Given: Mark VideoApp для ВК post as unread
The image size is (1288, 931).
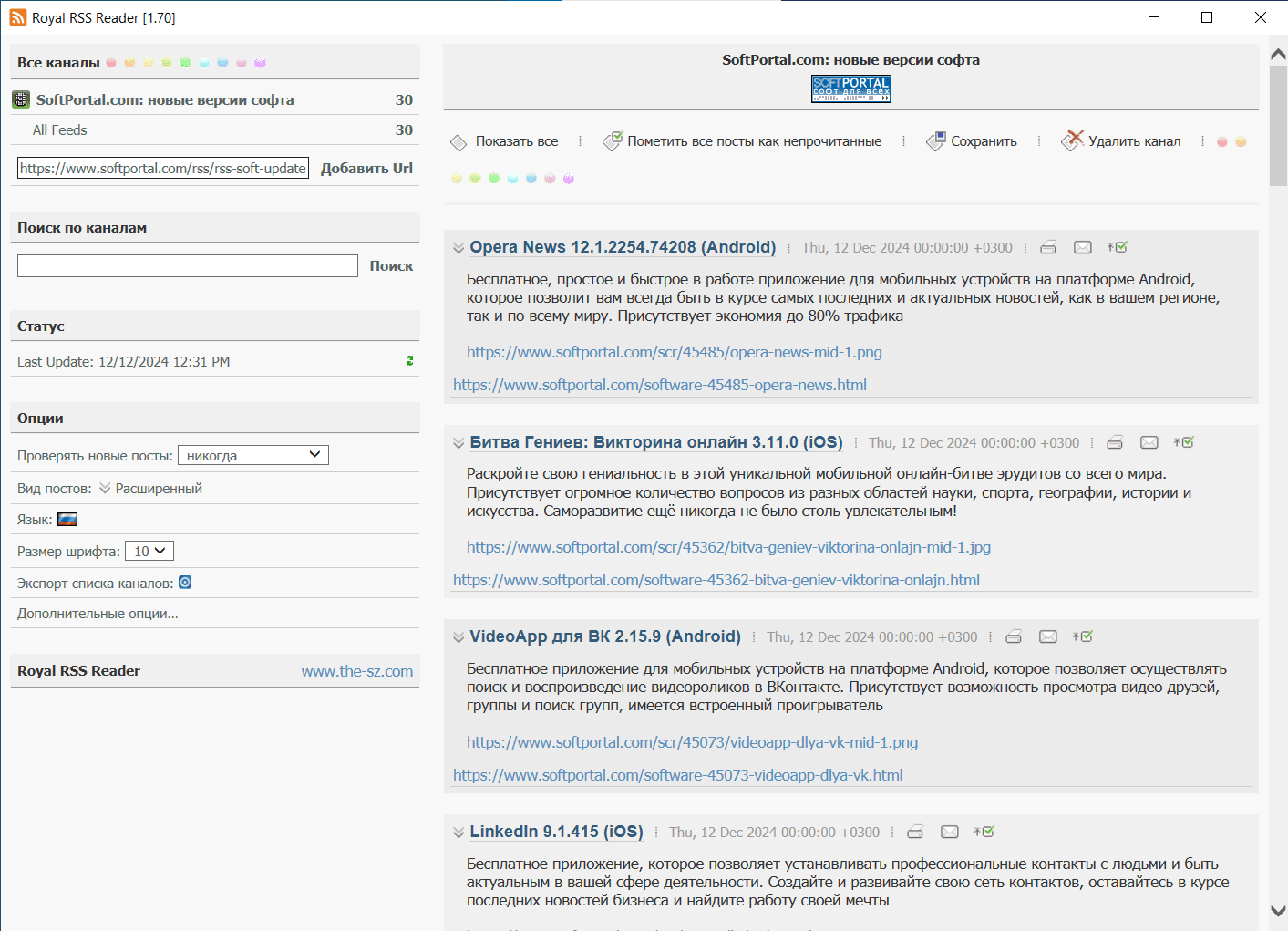Looking at the screenshot, I should point(1083,636).
